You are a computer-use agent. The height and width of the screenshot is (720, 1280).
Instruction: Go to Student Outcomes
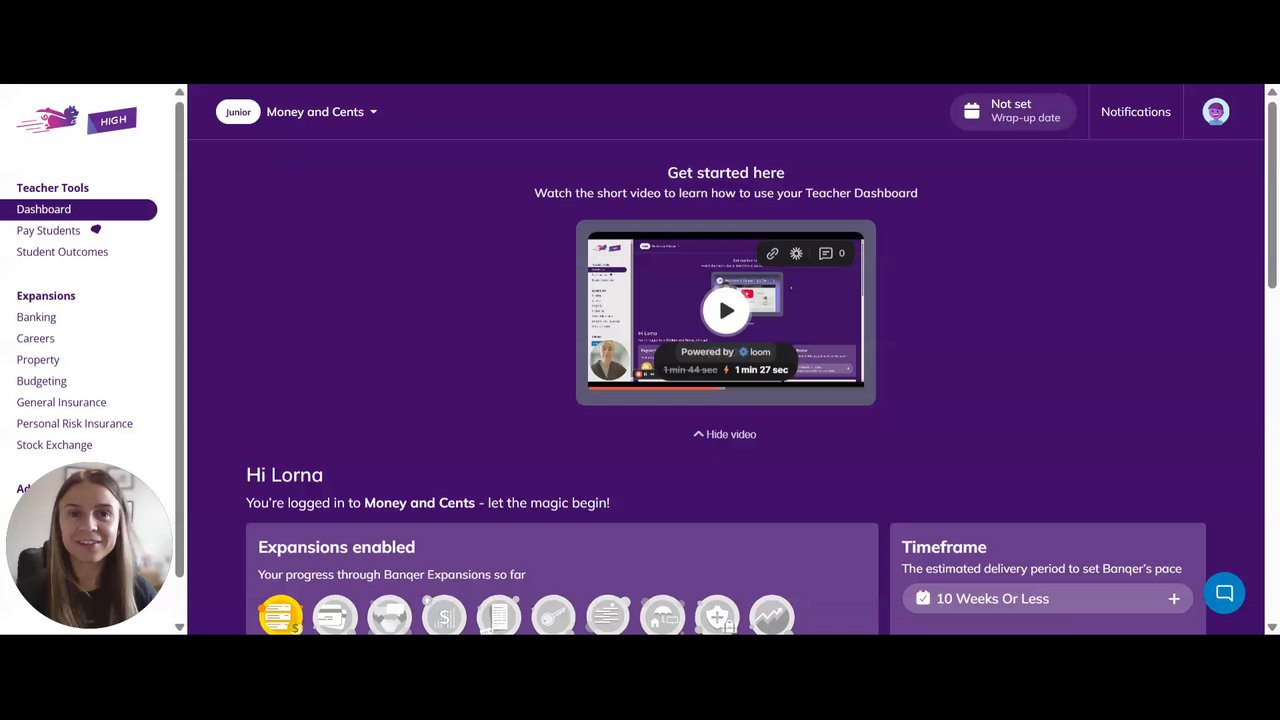62,252
